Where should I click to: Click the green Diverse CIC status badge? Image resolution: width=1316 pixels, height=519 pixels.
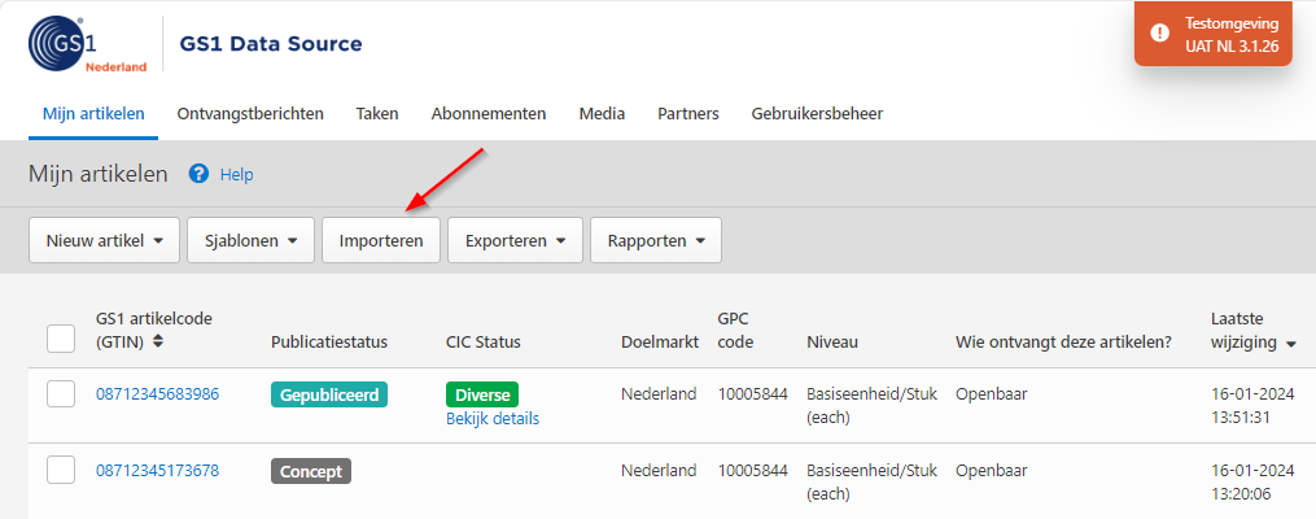click(x=482, y=395)
